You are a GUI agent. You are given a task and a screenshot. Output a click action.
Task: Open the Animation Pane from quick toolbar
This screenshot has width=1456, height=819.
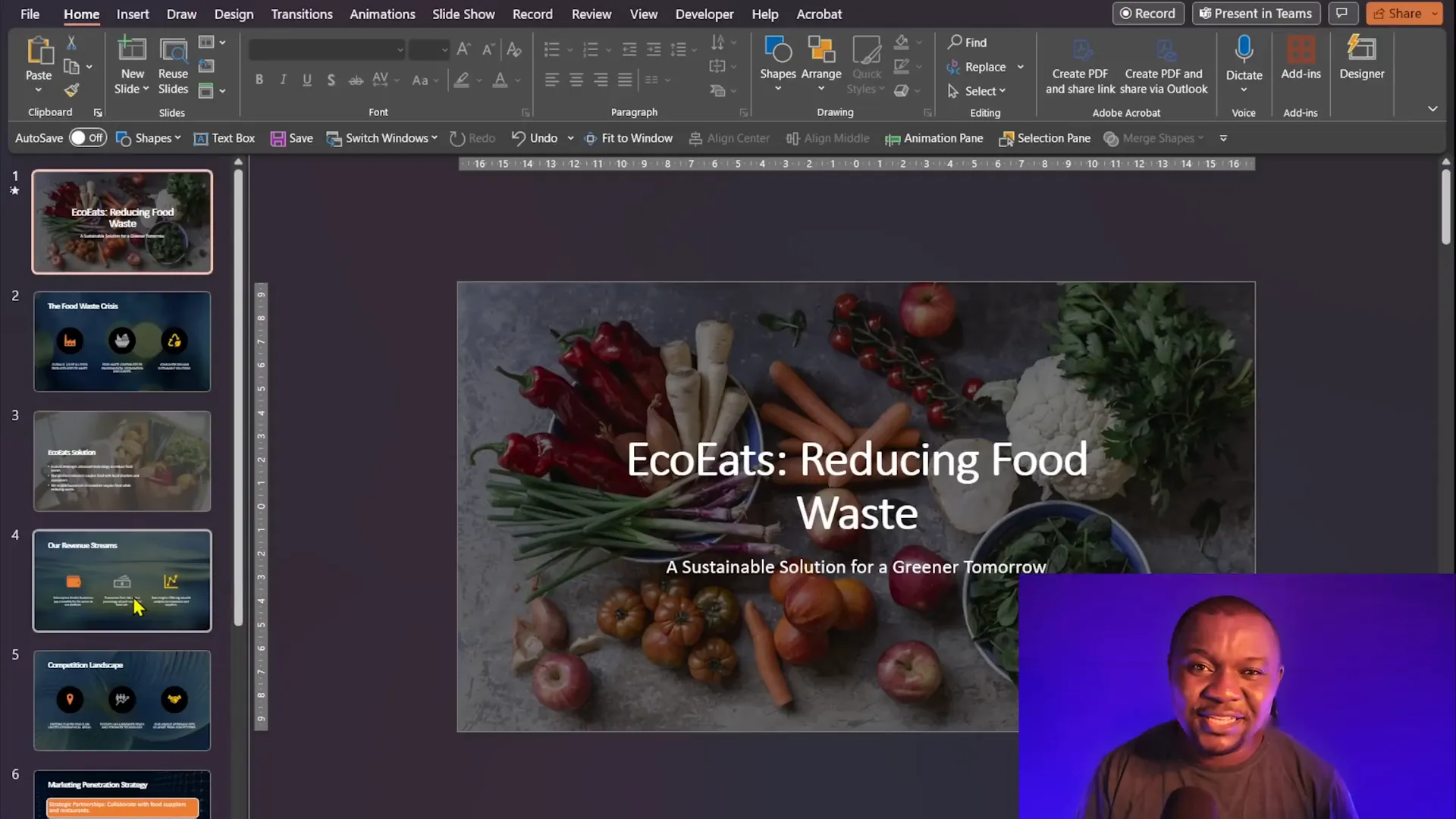[x=934, y=138]
